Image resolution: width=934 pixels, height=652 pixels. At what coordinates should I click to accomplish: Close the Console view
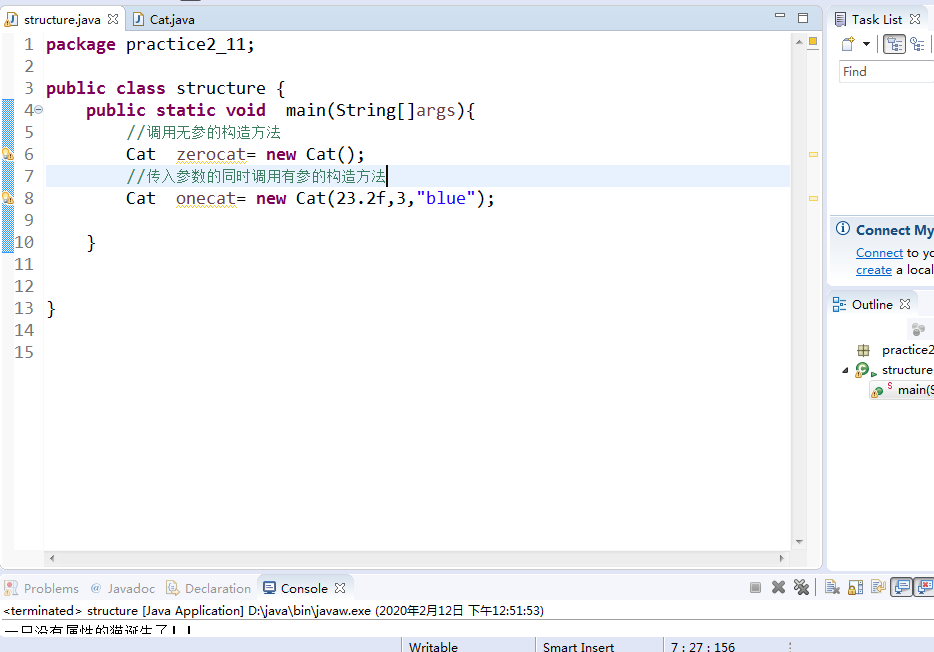[x=340, y=588]
